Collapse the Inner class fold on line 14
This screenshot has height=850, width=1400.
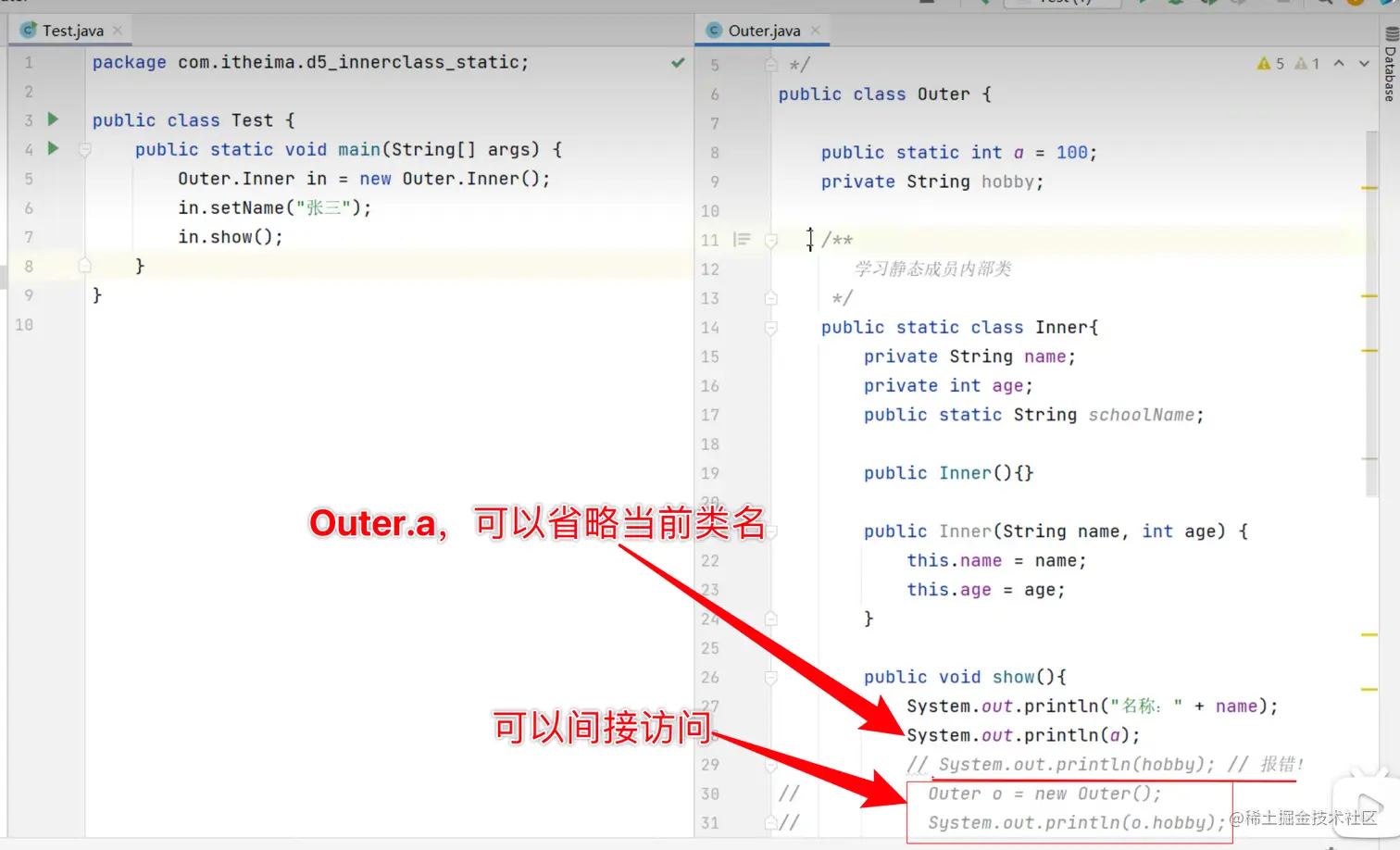(770, 328)
